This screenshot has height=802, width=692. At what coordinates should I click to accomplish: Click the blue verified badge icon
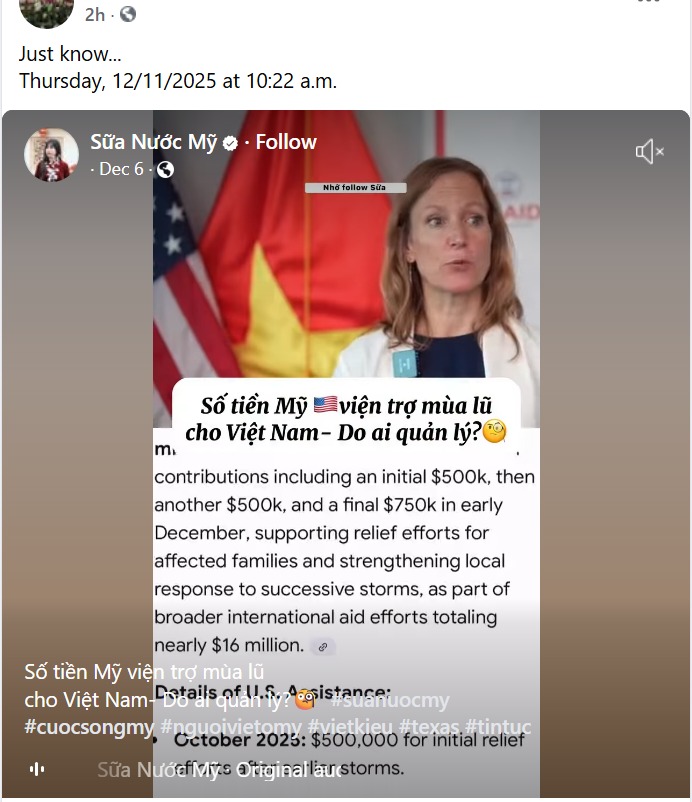[231, 143]
